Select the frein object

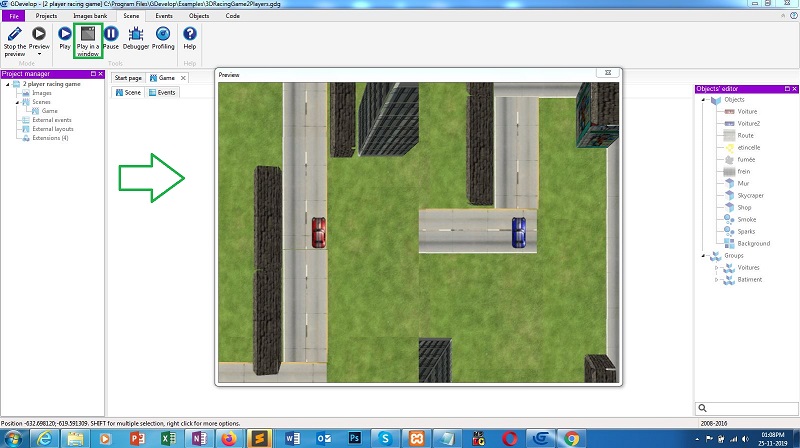point(744,171)
